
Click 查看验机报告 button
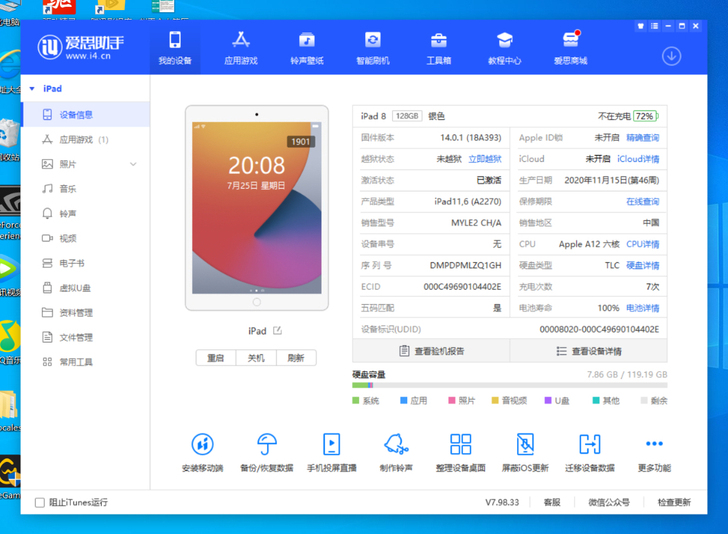[x=431, y=351]
